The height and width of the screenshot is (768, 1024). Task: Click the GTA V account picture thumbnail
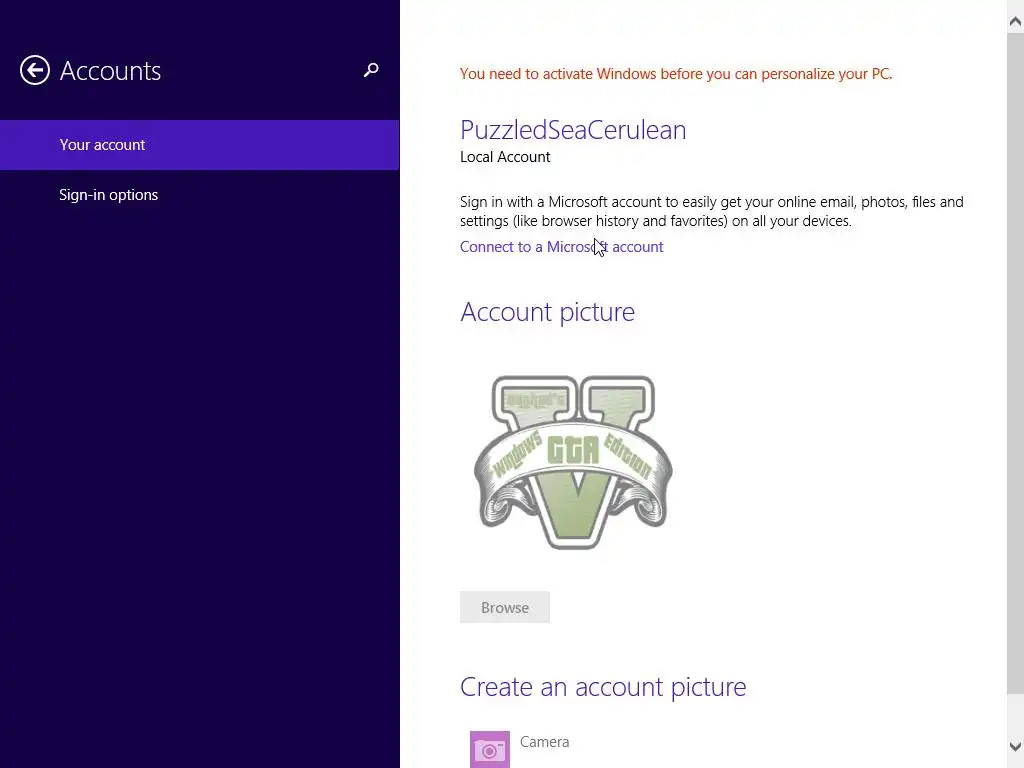coord(573,462)
